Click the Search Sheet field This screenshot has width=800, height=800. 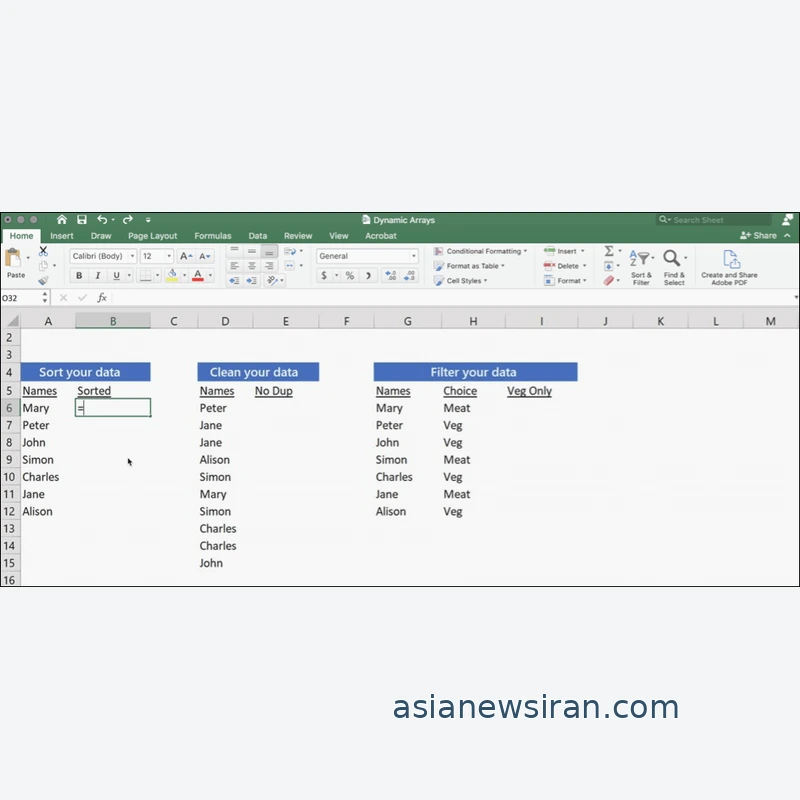[714, 220]
